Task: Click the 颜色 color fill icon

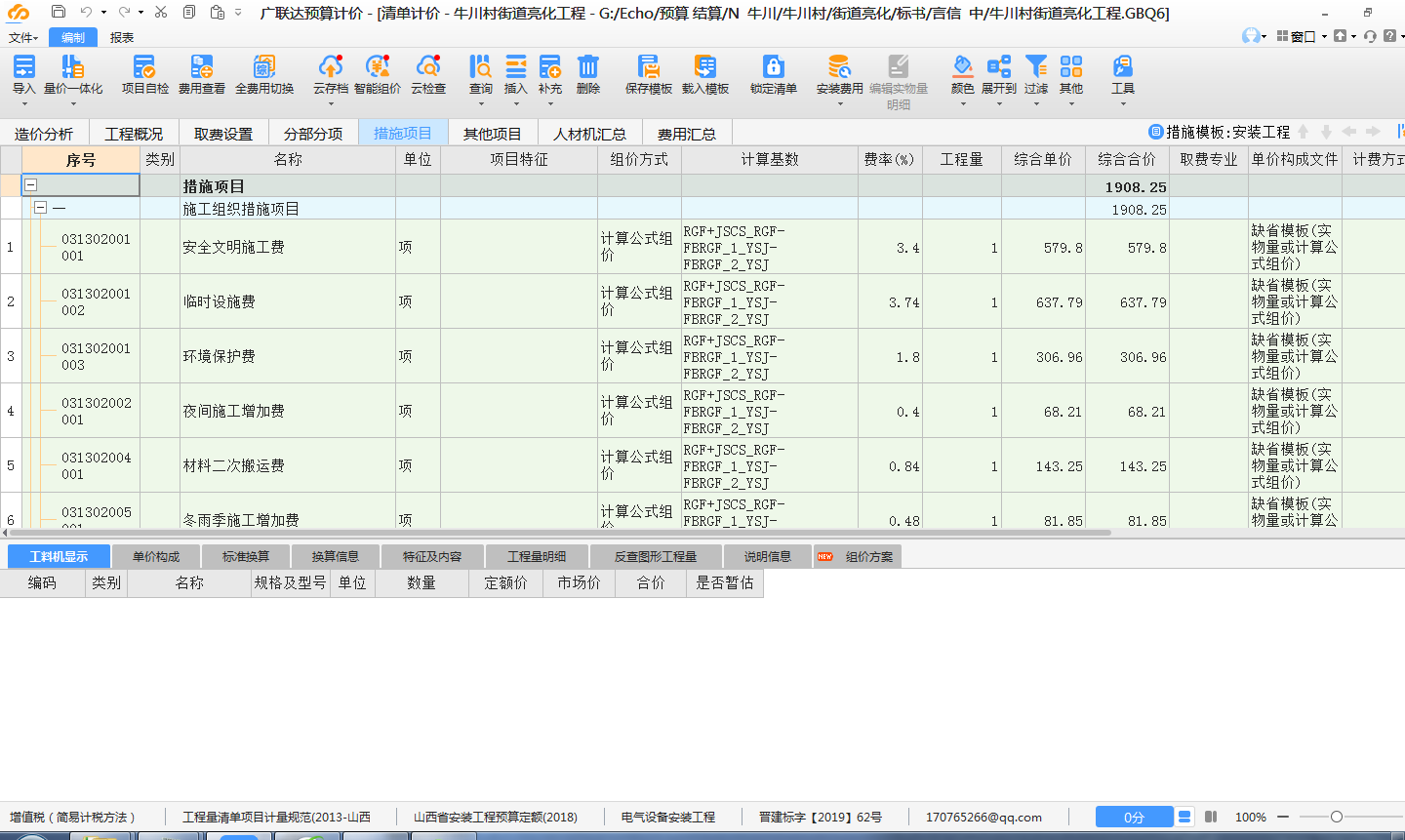Action: click(x=963, y=66)
